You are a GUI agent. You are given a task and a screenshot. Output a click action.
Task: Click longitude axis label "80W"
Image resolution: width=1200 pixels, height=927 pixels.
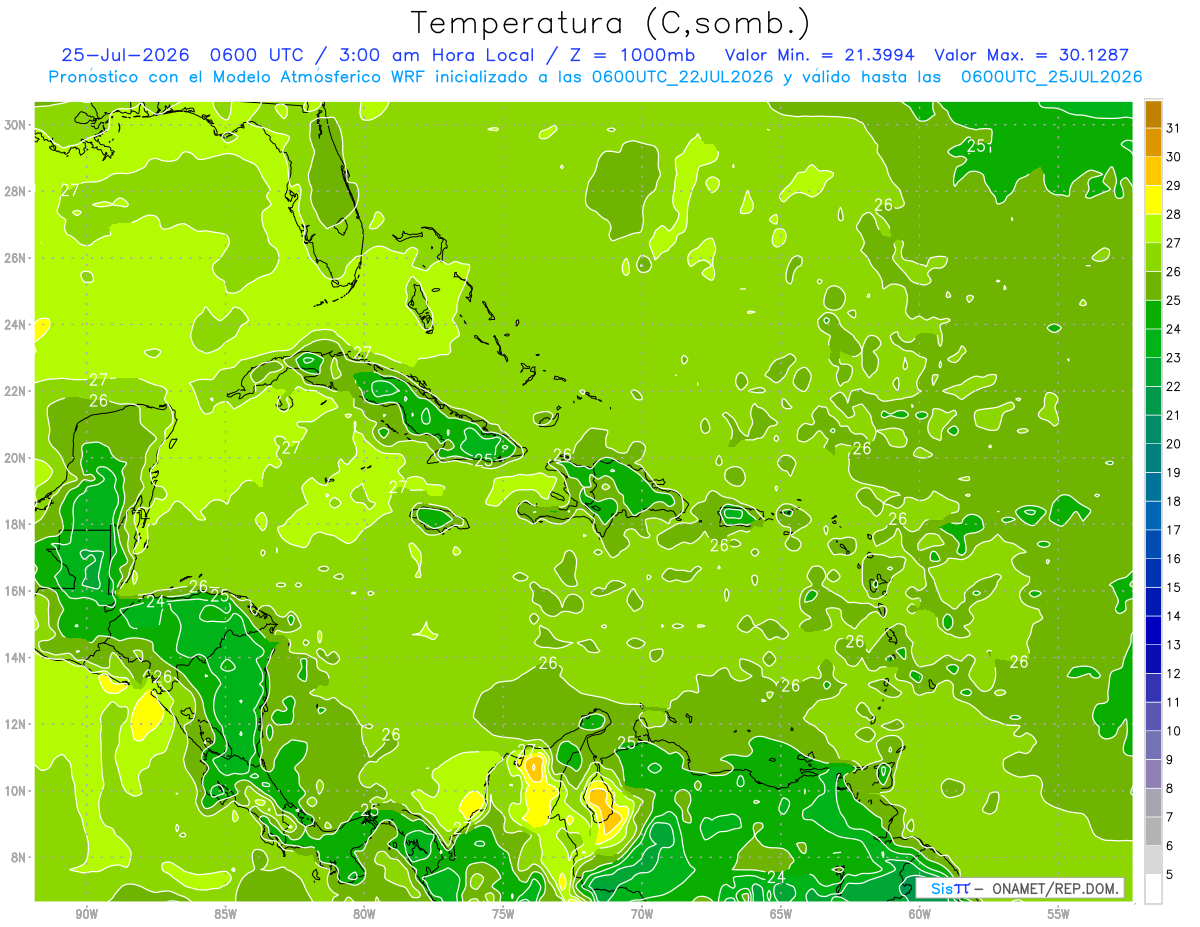(364, 914)
